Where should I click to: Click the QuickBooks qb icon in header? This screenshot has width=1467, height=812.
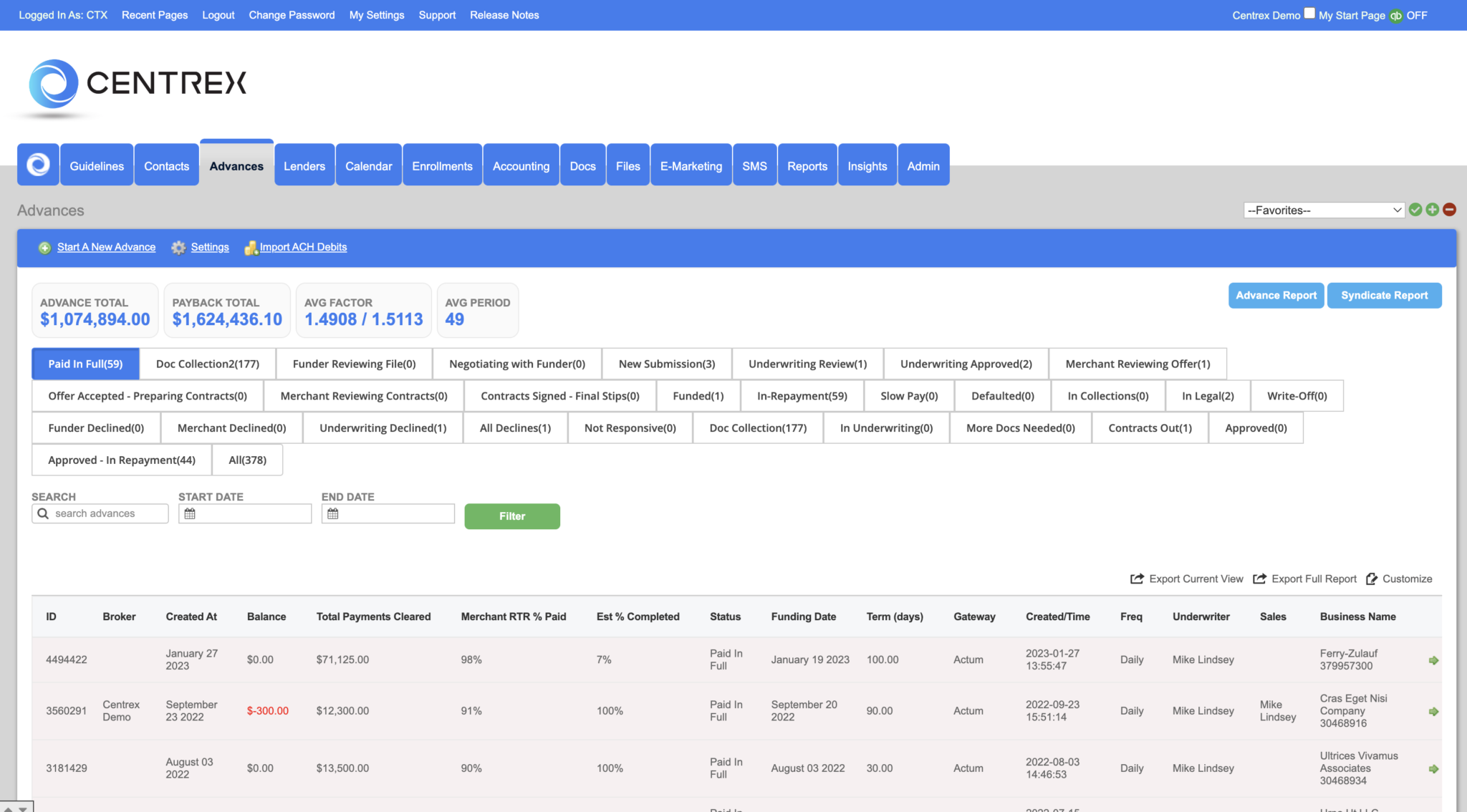click(1396, 16)
